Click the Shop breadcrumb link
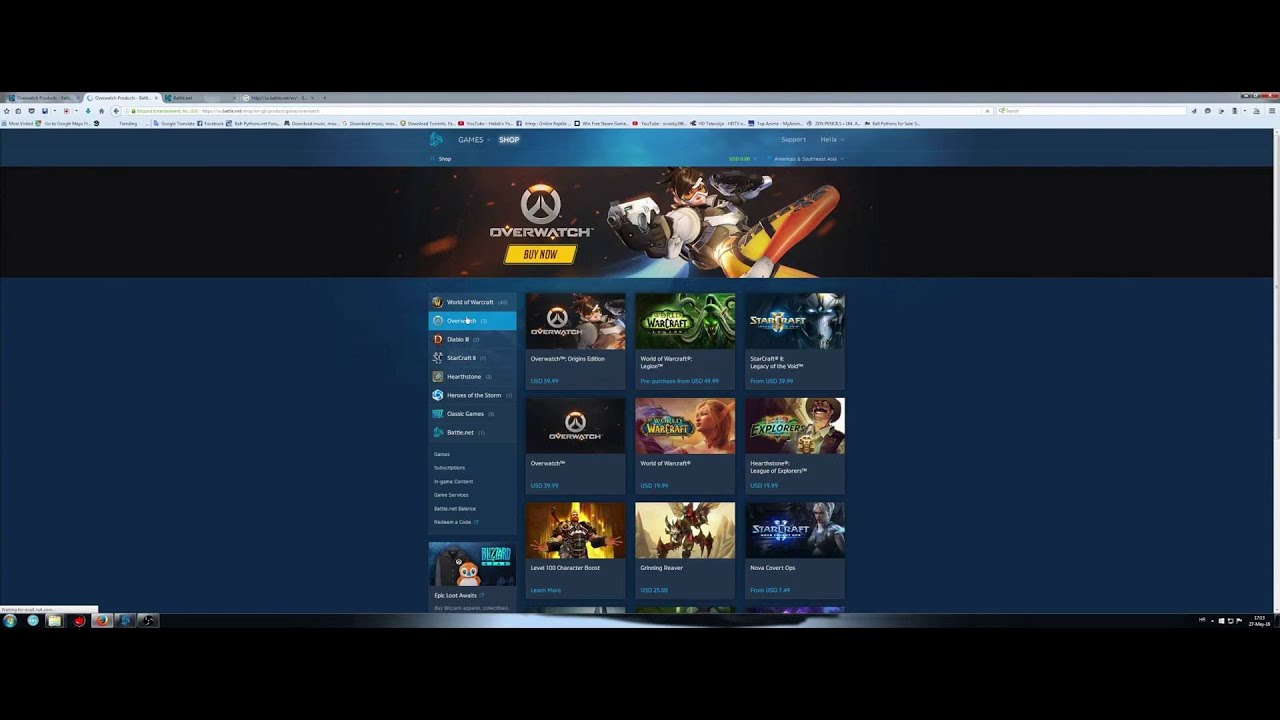The height and width of the screenshot is (720, 1280). 444,159
